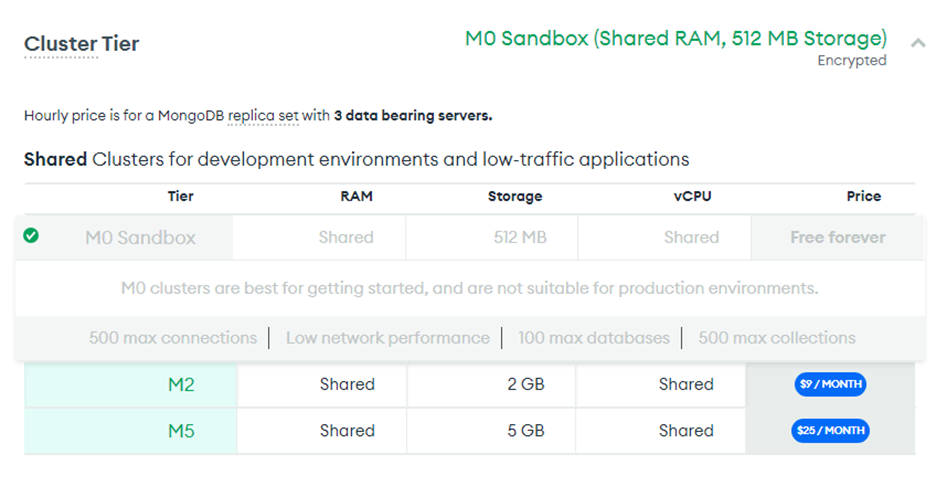Image resolution: width=936 pixels, height=496 pixels.
Task: Click the M0 Sandbox summary title
Action: (675, 39)
